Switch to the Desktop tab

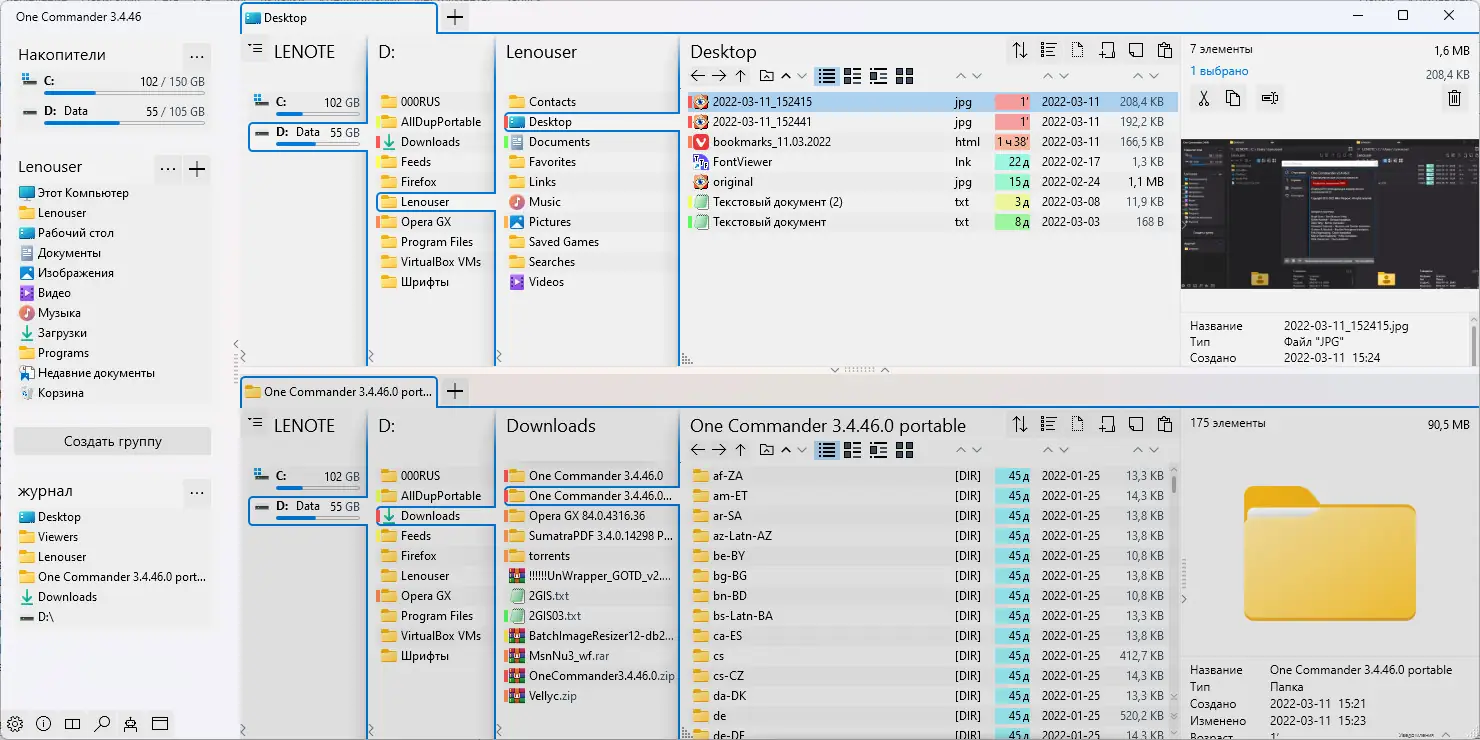click(x=339, y=18)
